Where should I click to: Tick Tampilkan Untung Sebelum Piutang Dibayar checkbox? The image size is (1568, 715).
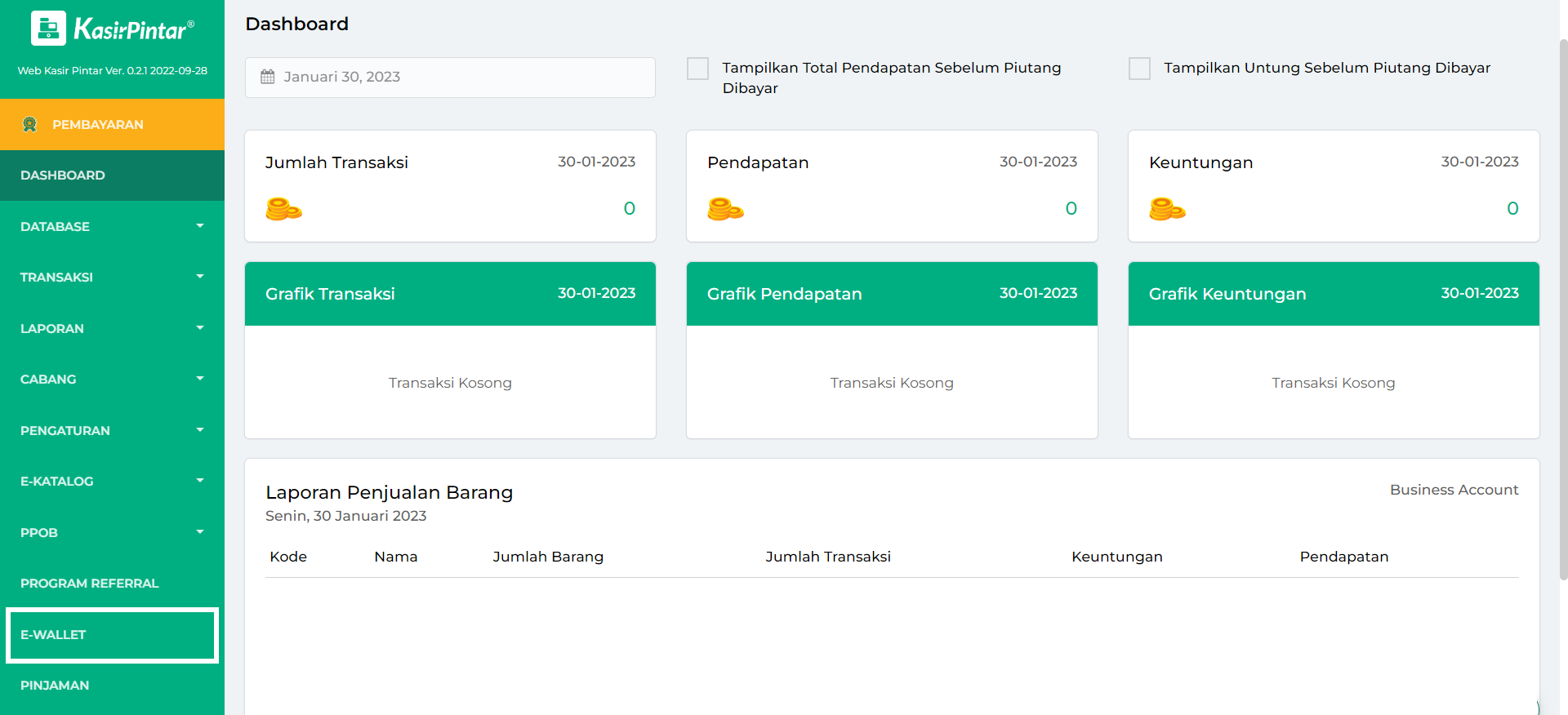[x=1139, y=69]
